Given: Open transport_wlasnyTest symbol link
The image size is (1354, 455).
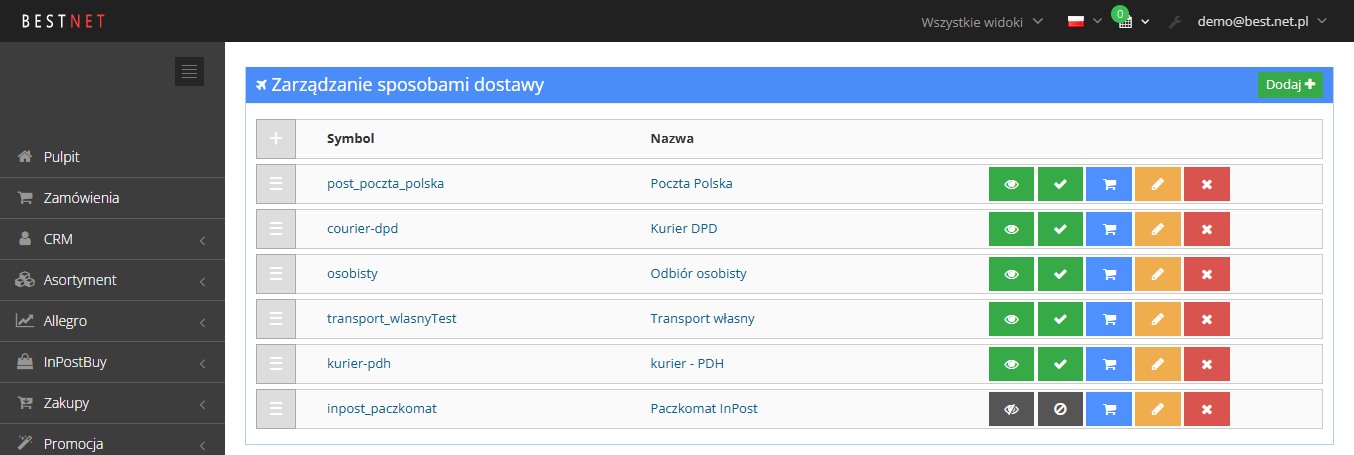Looking at the screenshot, I should pos(392,319).
